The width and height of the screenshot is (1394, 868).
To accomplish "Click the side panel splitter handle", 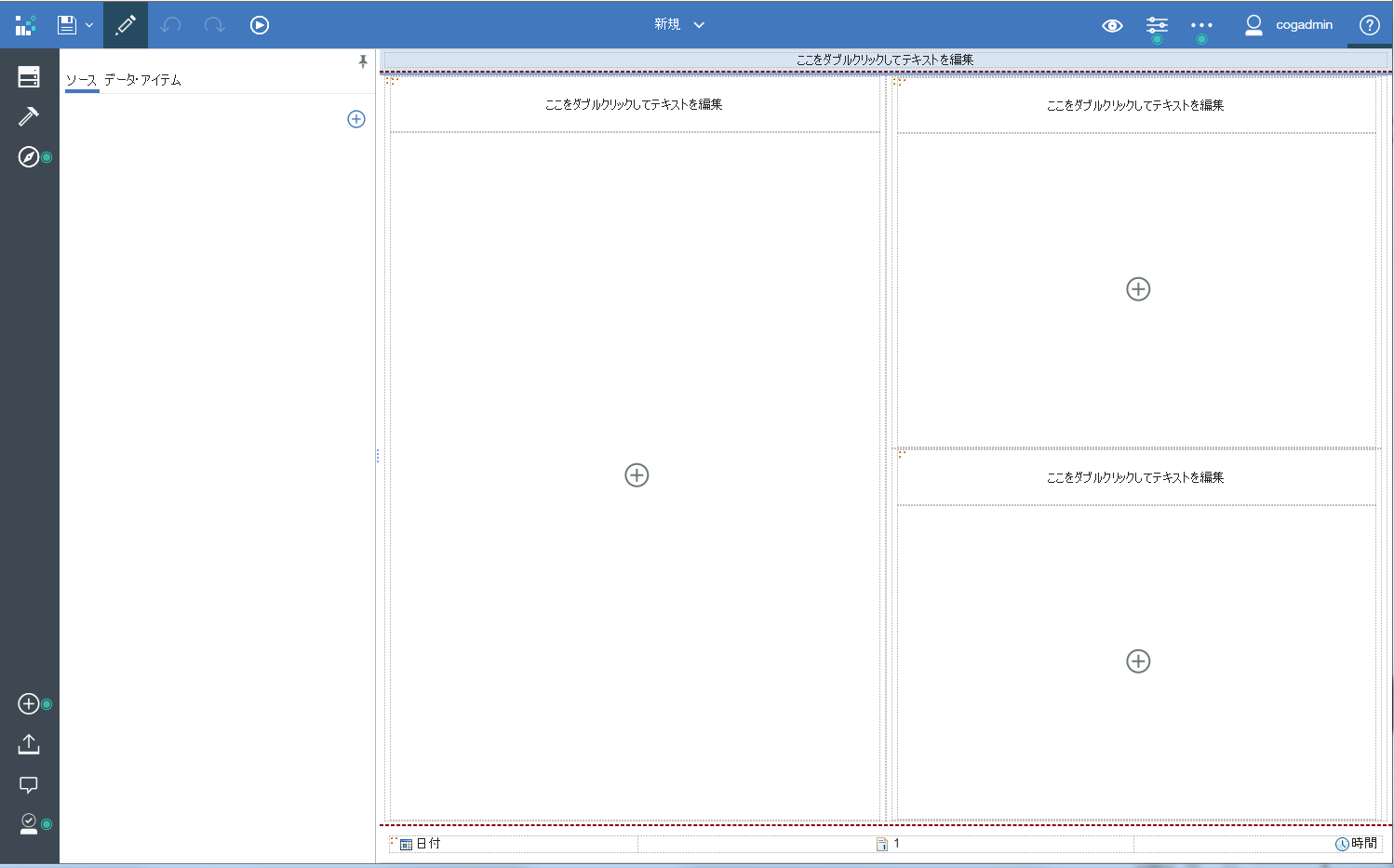I will click(378, 456).
